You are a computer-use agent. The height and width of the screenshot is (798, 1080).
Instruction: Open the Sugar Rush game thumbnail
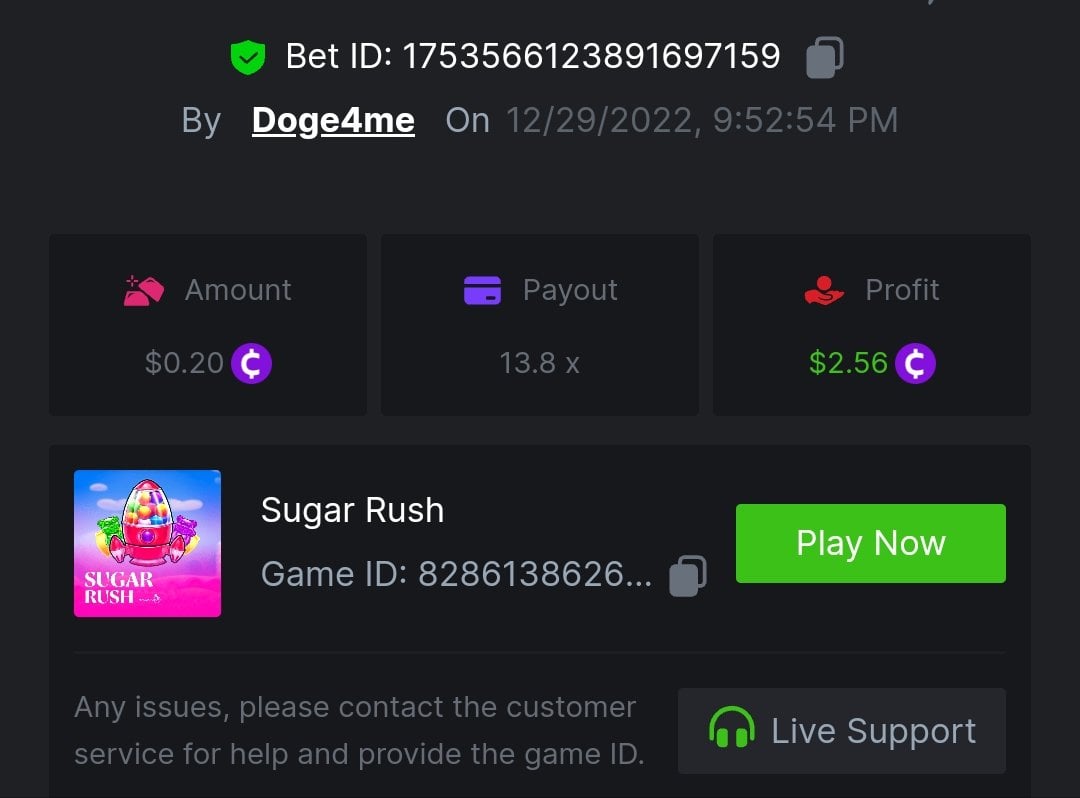point(147,543)
